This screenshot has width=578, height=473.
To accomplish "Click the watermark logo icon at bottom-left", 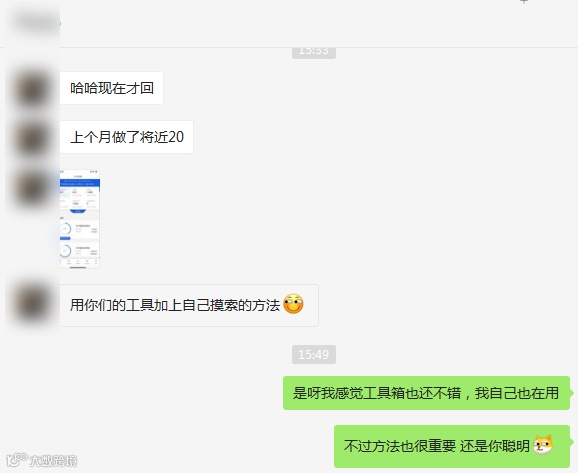I will point(16,460).
